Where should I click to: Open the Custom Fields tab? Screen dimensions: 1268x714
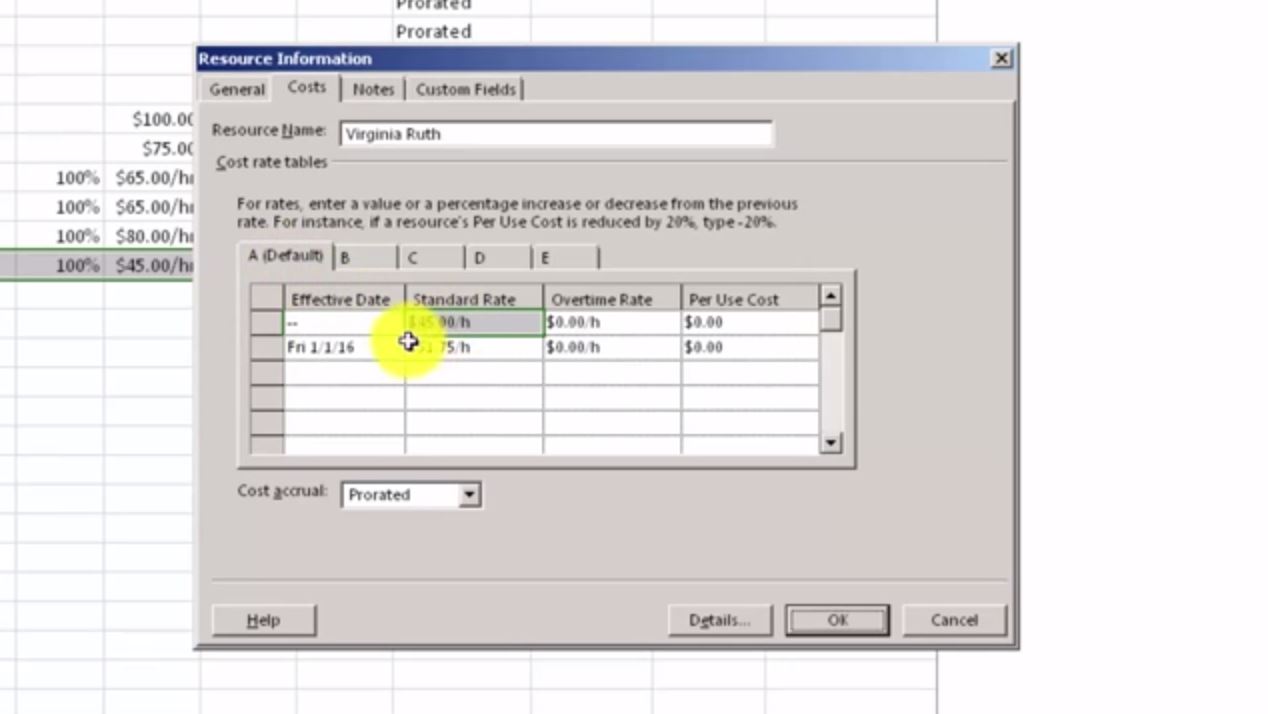pyautogui.click(x=466, y=90)
